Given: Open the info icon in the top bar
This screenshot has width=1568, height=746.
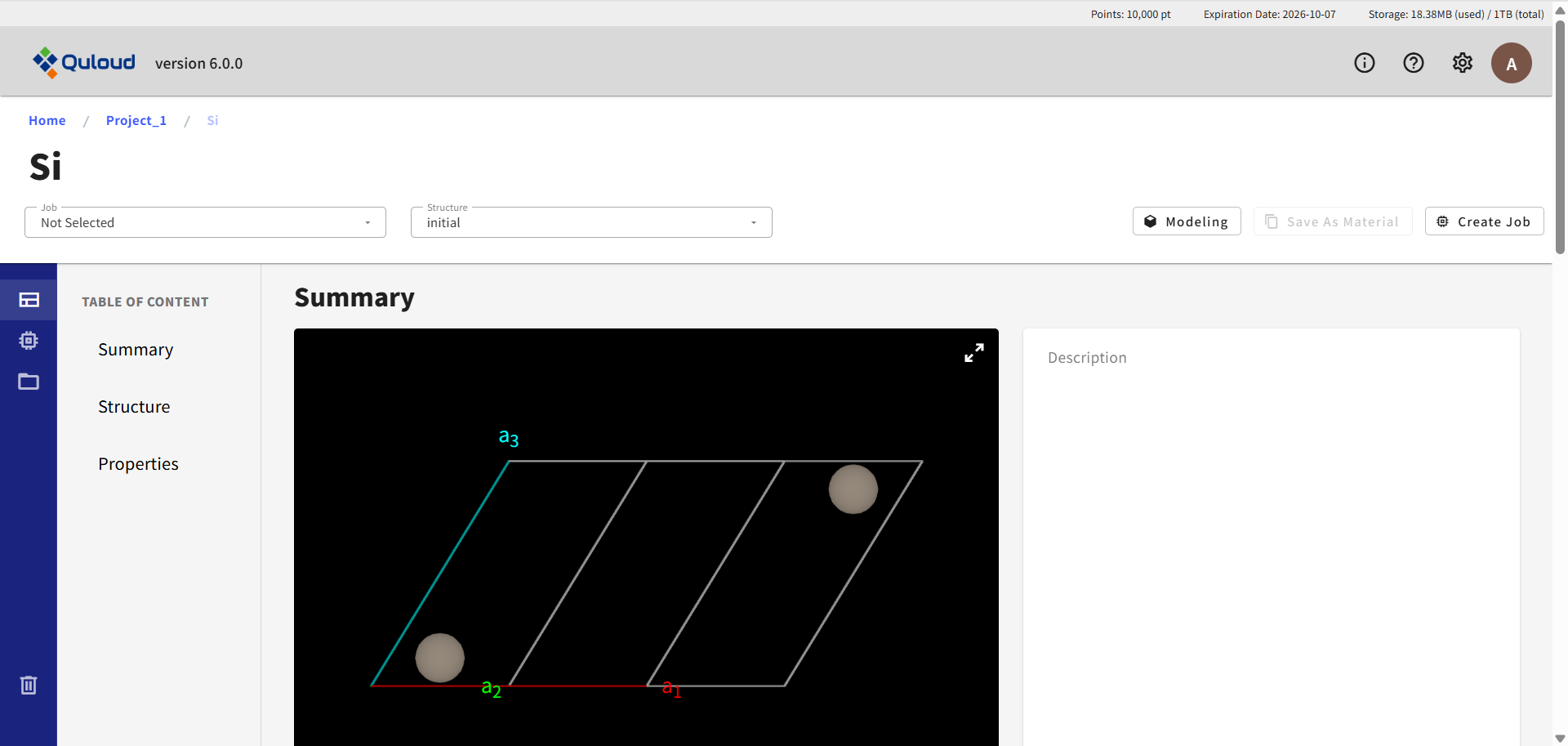Looking at the screenshot, I should [1365, 62].
